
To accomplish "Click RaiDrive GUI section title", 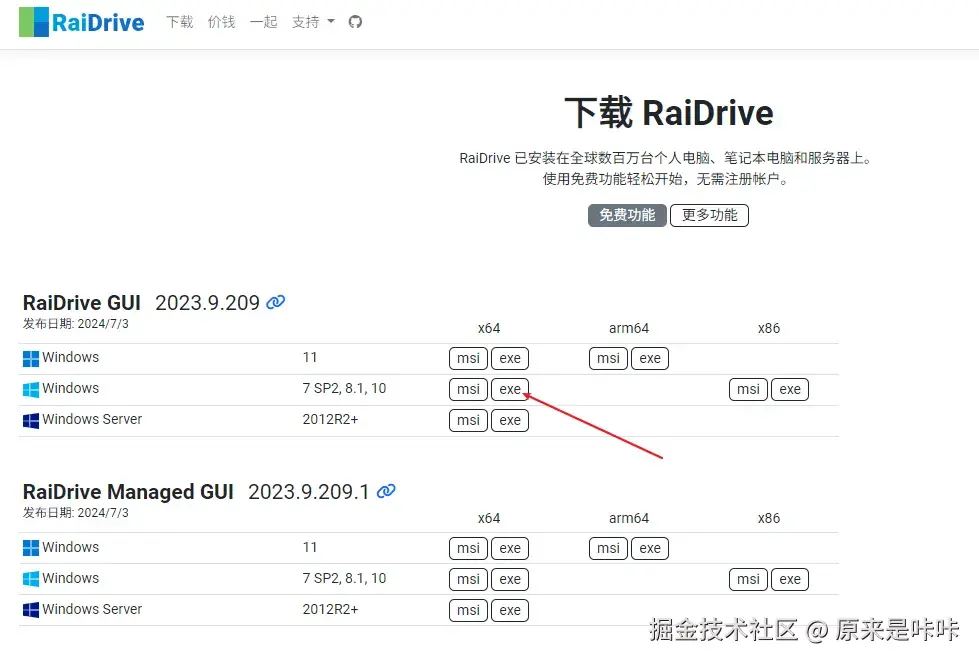I will pyautogui.click(x=82, y=303).
